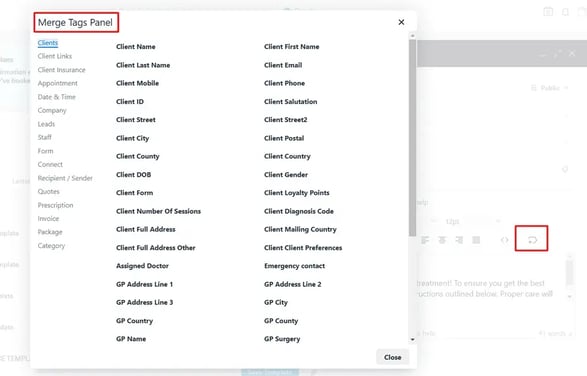The height and width of the screenshot is (376, 587).
Task: Open the Client Links category
Action: coord(55,56)
